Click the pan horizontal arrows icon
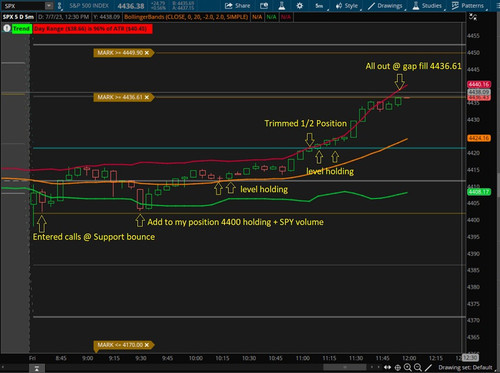Screen dimensions: 500x373 click(x=387, y=367)
